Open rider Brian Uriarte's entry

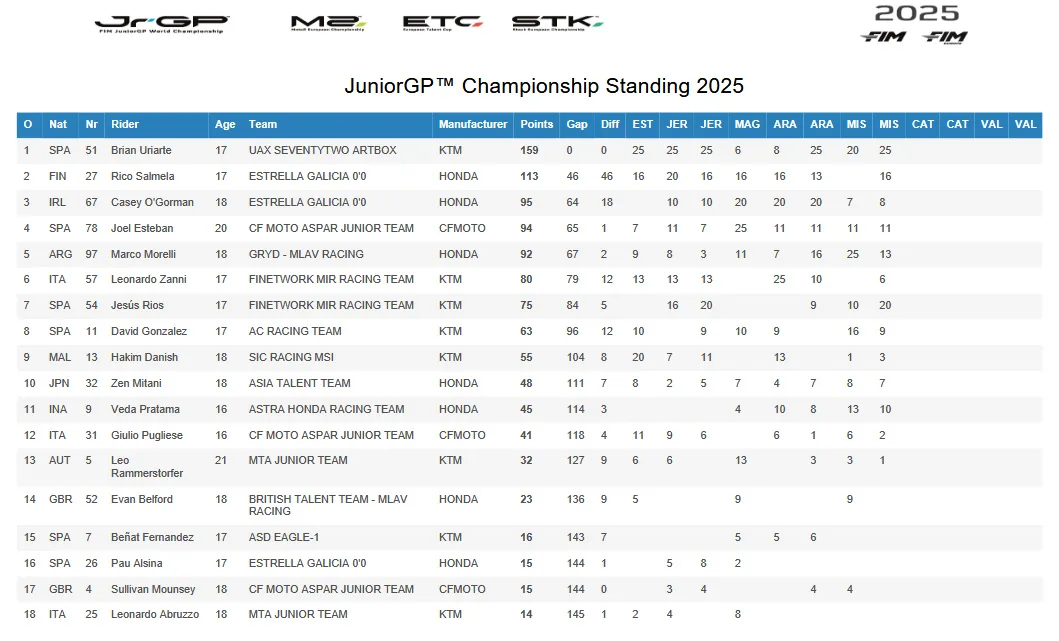point(141,151)
